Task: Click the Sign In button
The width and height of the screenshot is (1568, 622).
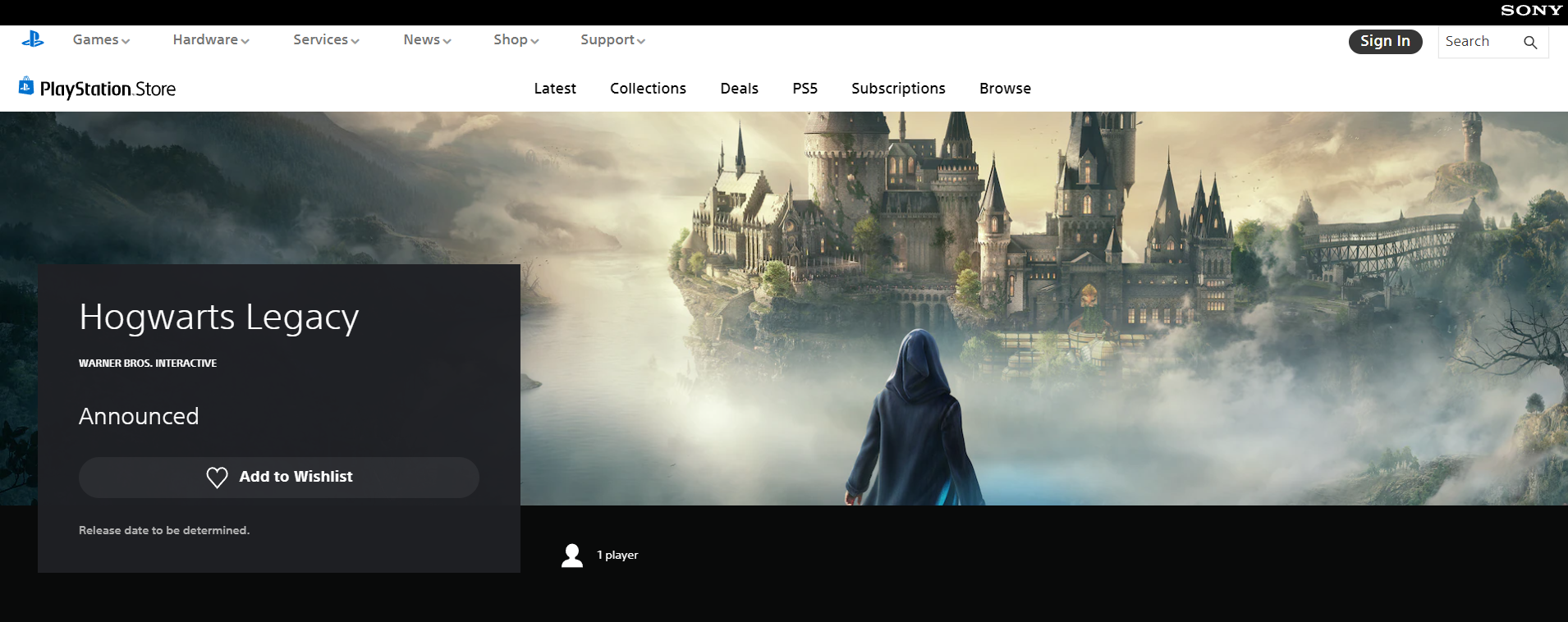Action: (x=1385, y=41)
